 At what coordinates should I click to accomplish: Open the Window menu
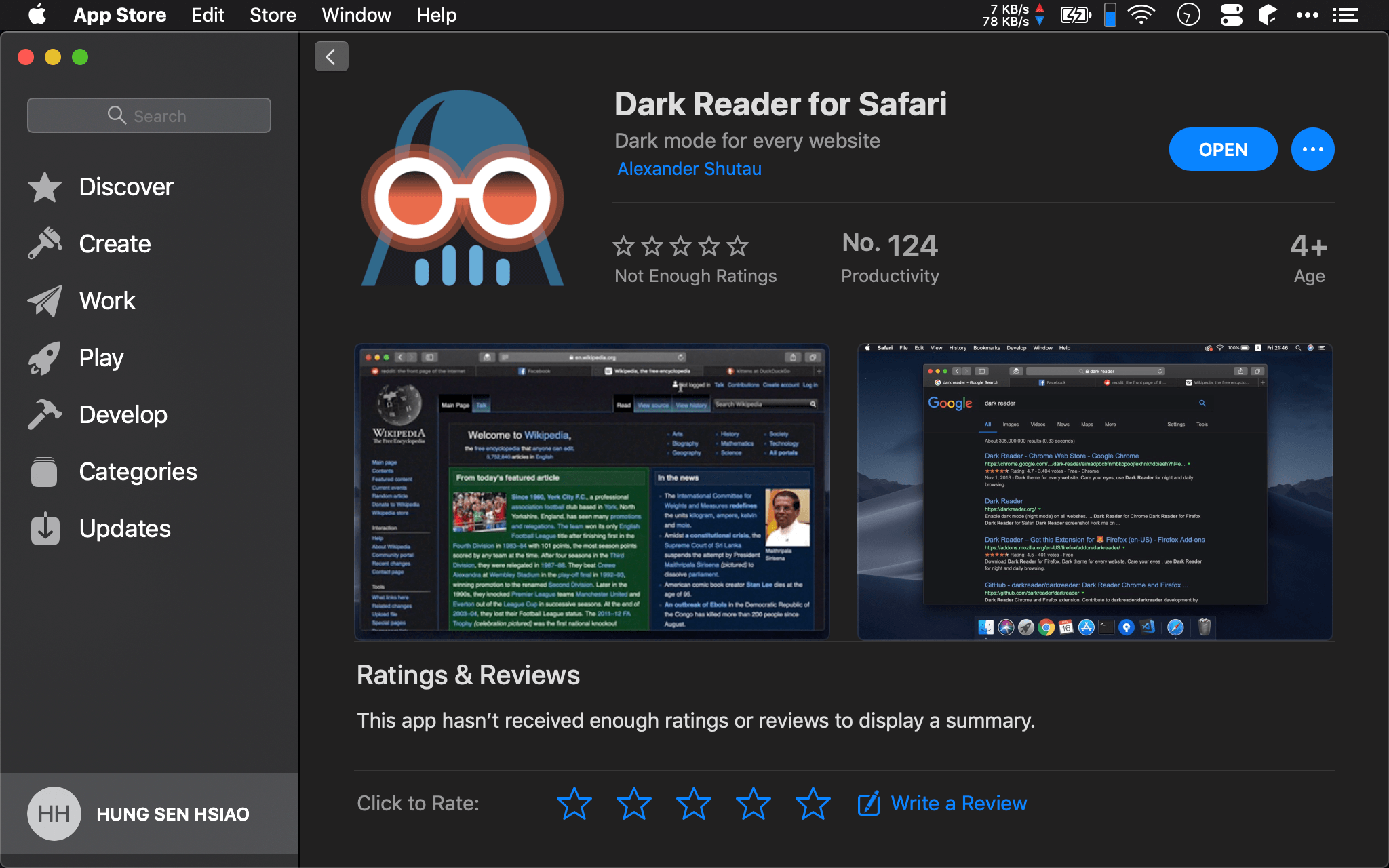tap(356, 15)
